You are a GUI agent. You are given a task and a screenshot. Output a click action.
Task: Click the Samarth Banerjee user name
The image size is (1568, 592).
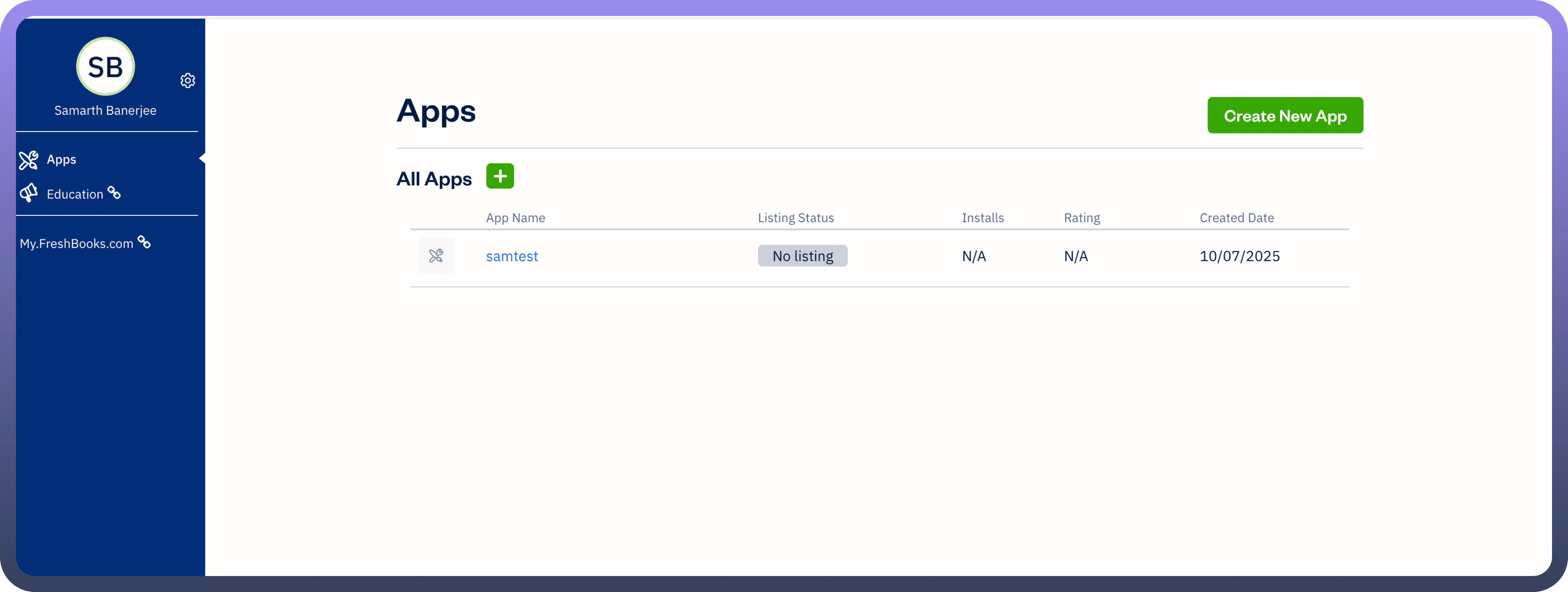point(105,111)
